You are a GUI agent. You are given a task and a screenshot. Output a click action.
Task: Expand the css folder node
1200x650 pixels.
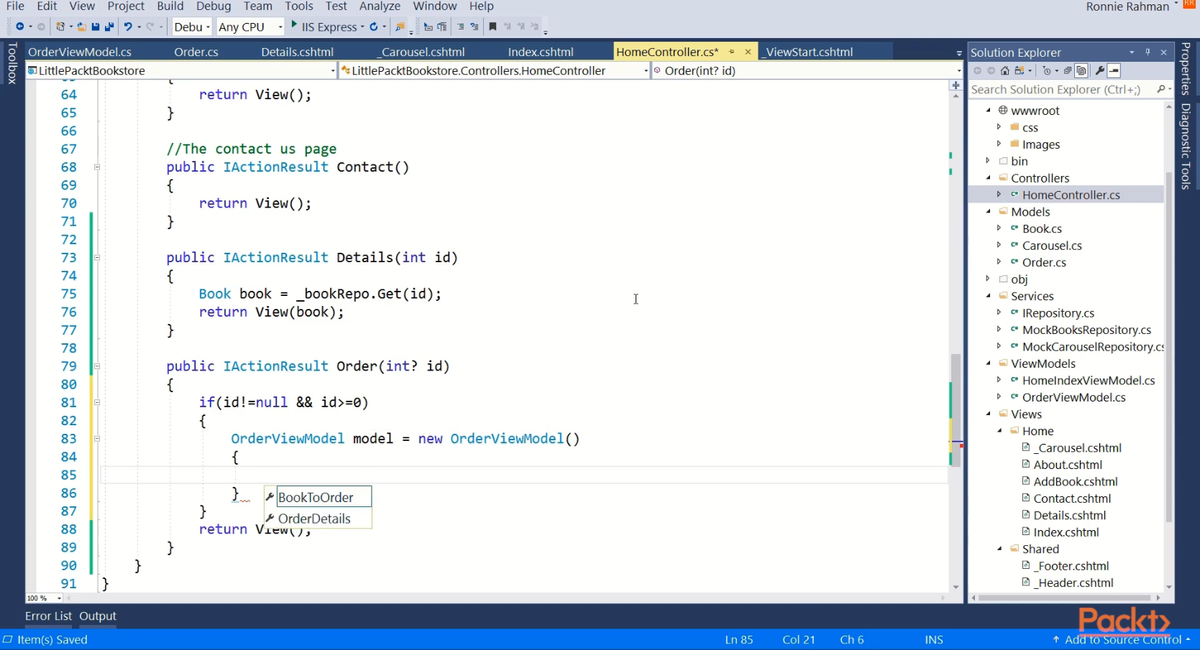[999, 127]
